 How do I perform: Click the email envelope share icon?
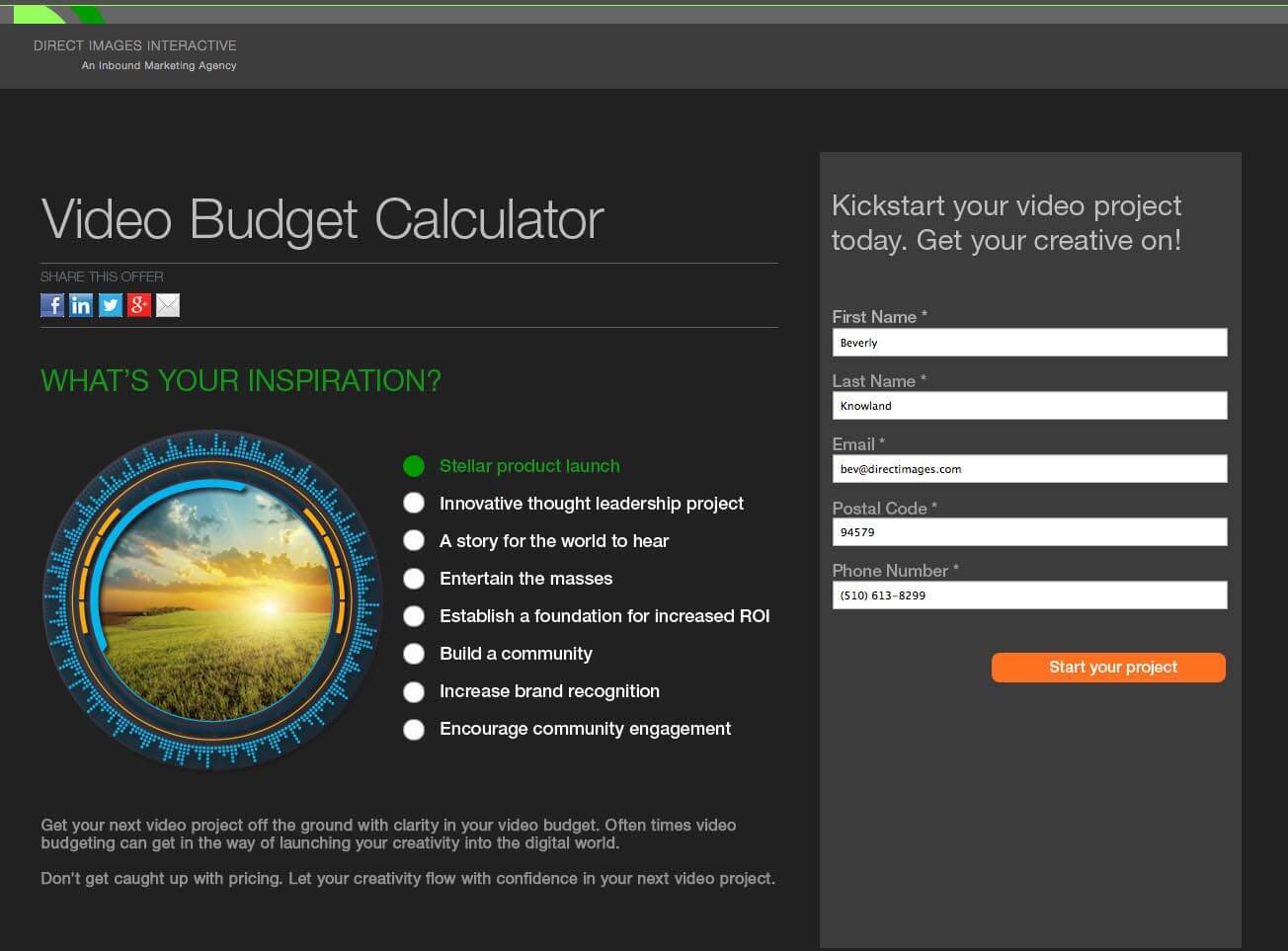click(x=168, y=305)
